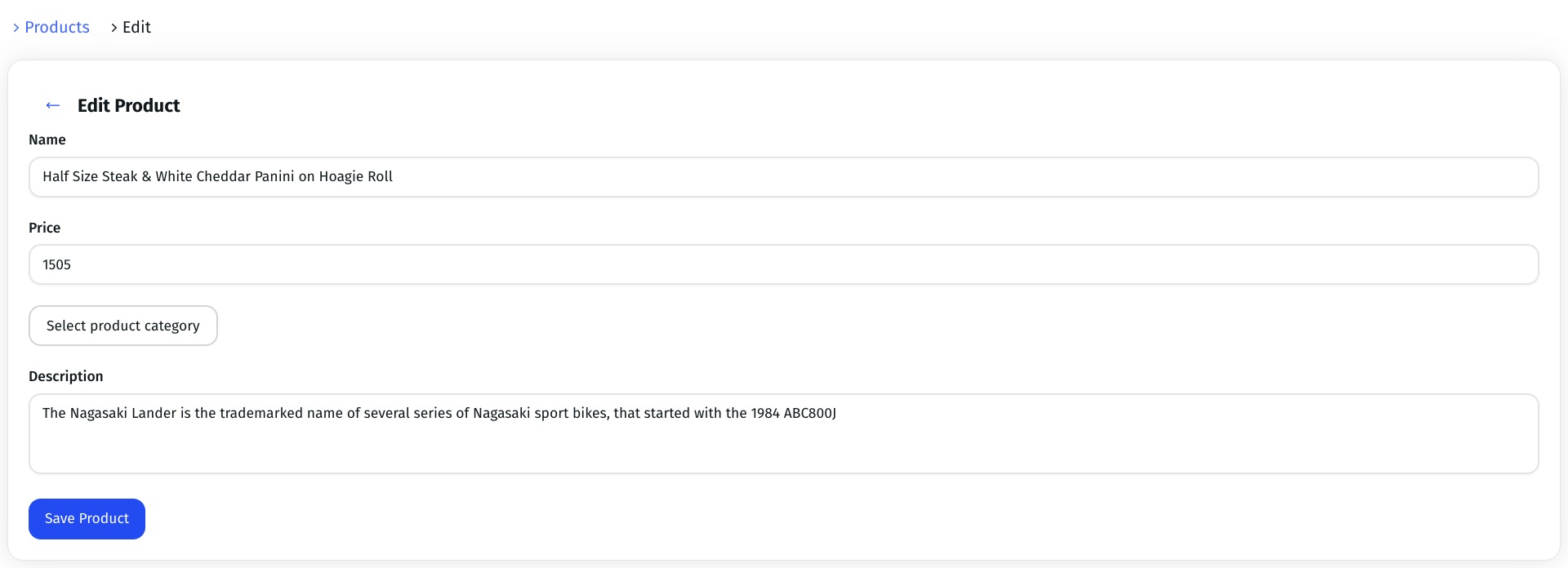
Task: Select the Edit breadcrumb item
Action: pyautogui.click(x=136, y=27)
